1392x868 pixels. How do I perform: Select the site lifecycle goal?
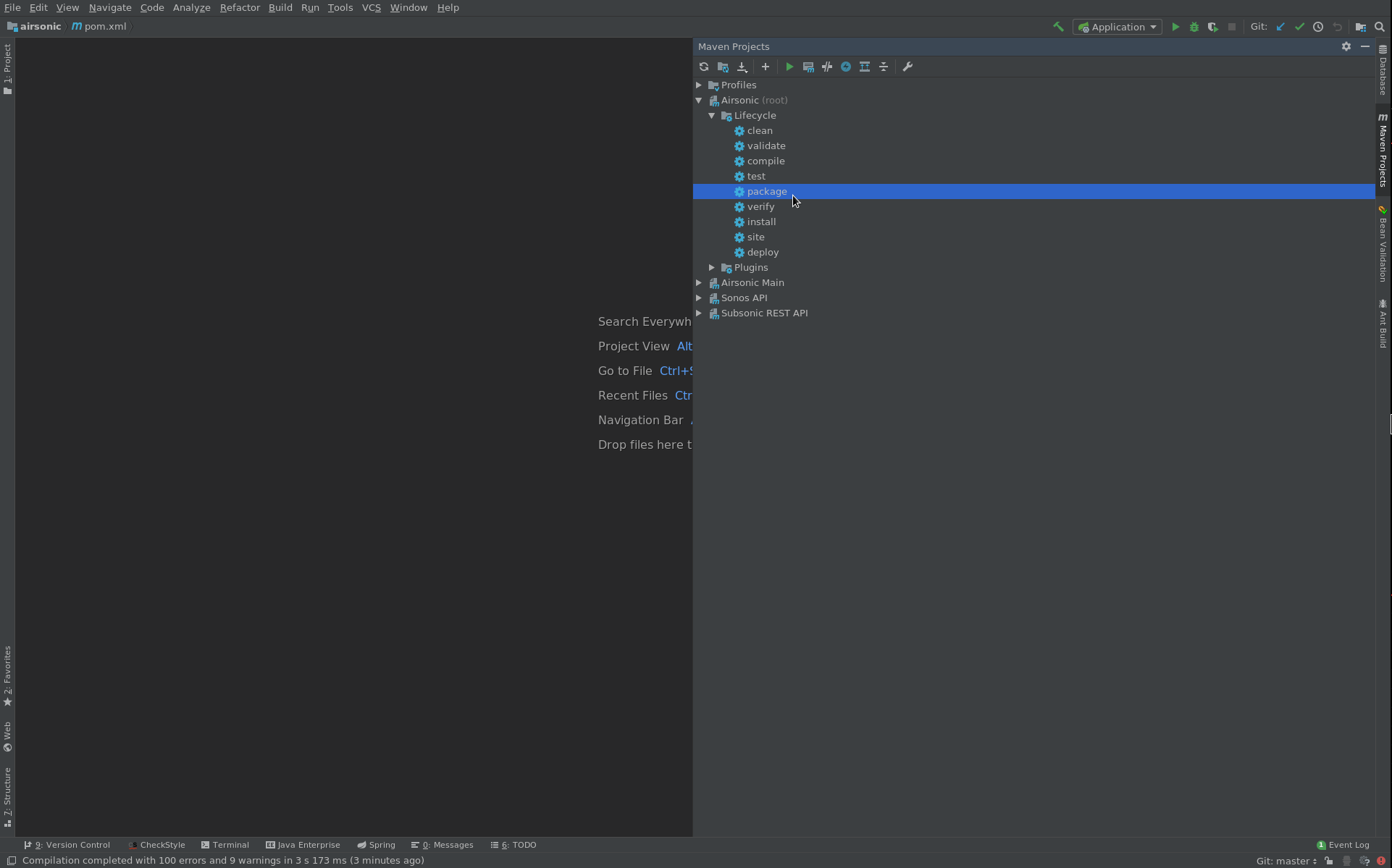(755, 237)
